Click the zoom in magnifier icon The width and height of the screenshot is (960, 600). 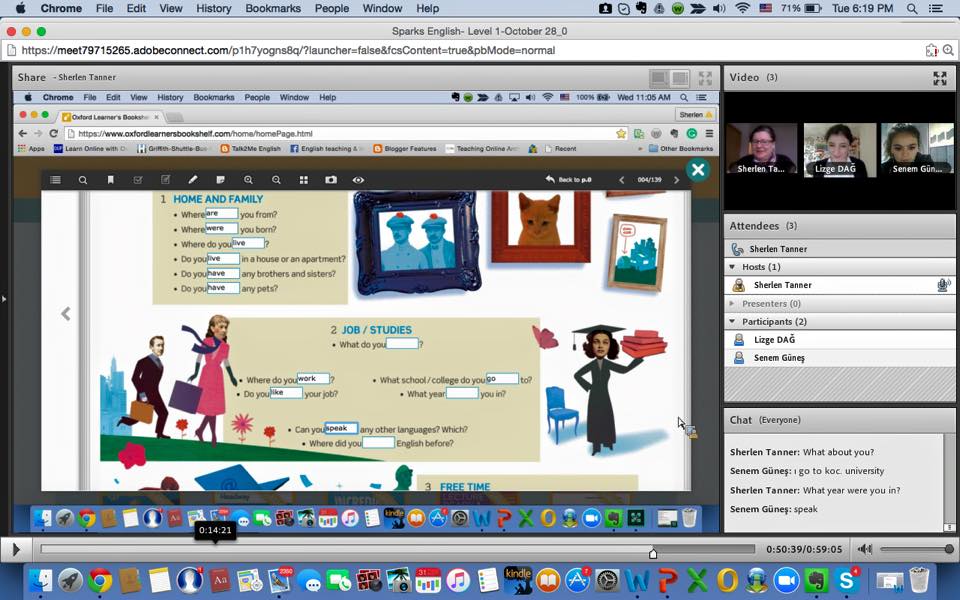click(248, 180)
